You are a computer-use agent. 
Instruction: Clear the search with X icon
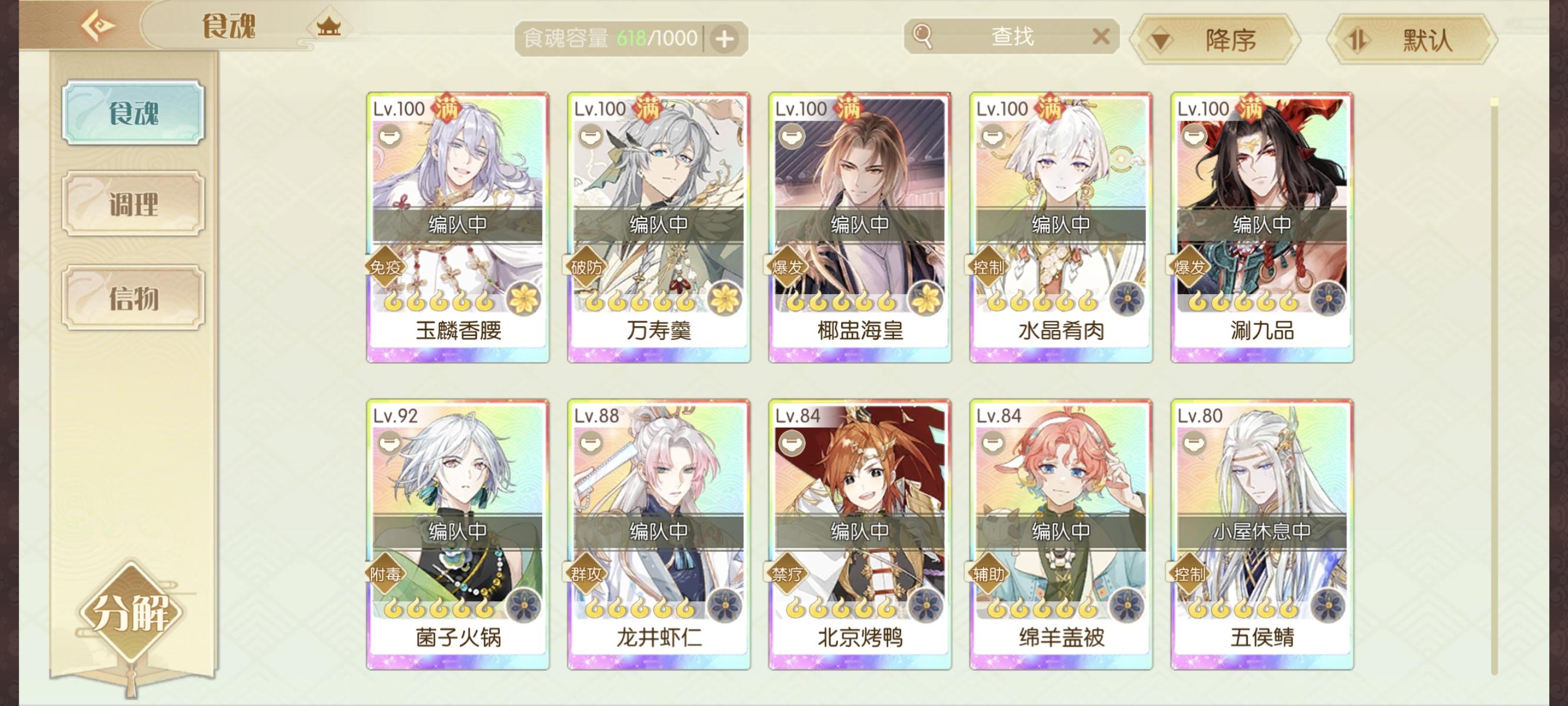click(x=1101, y=36)
